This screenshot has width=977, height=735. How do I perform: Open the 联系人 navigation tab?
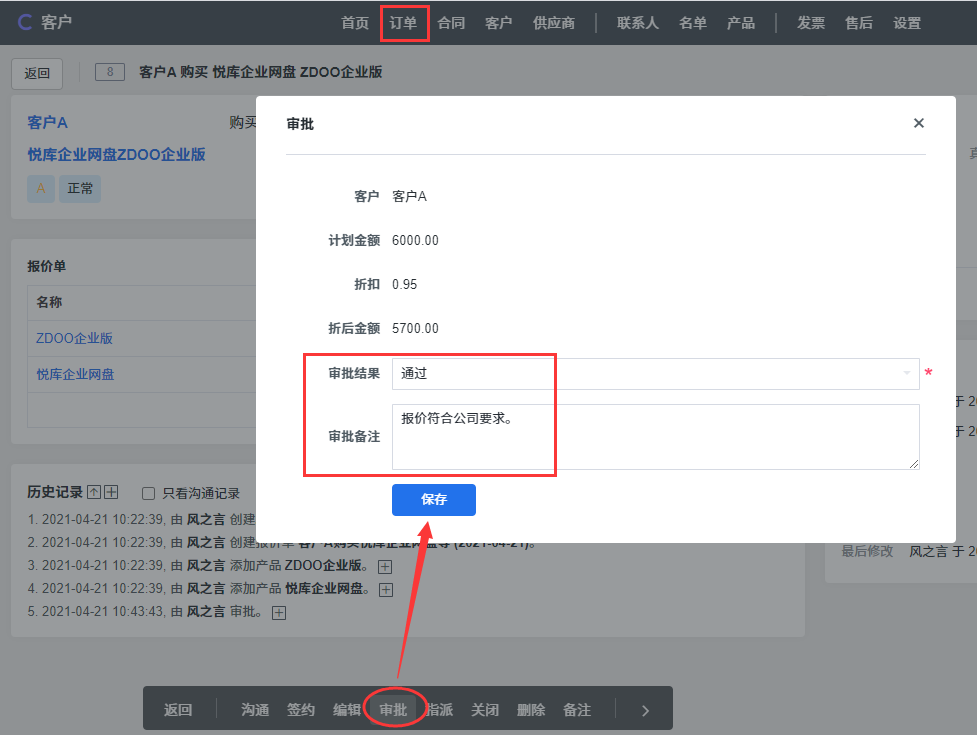point(637,23)
